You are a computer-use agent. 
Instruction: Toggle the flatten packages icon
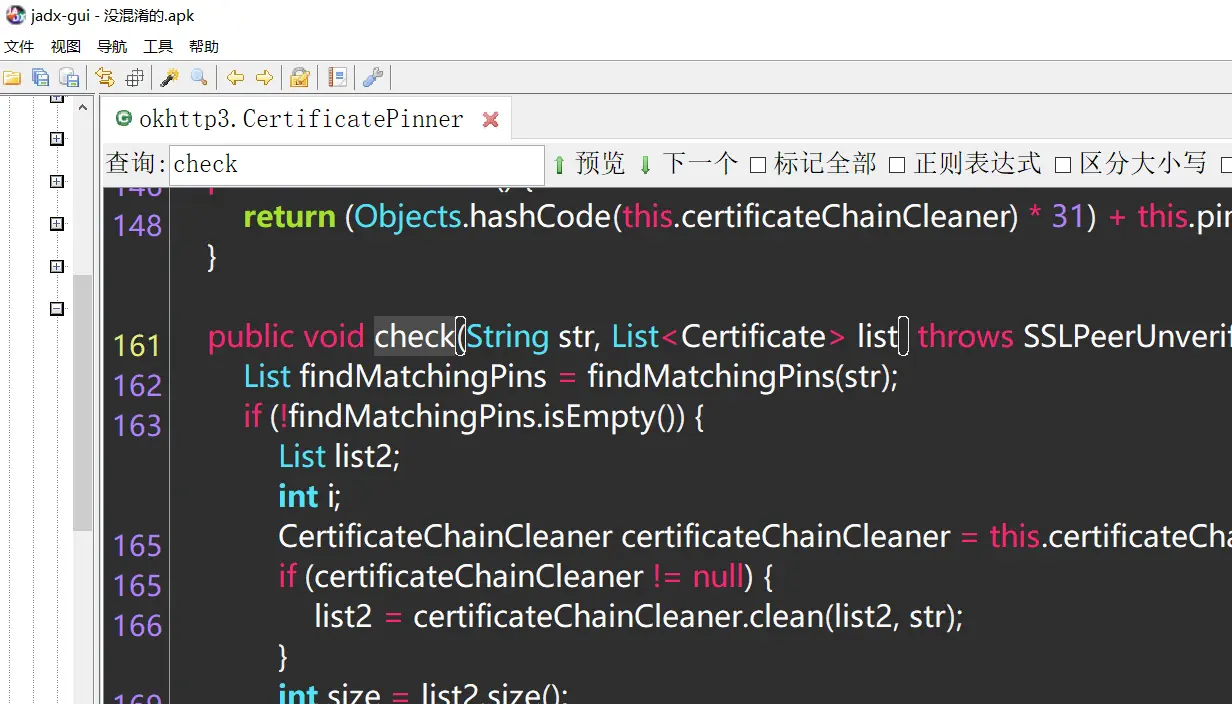tap(134, 77)
